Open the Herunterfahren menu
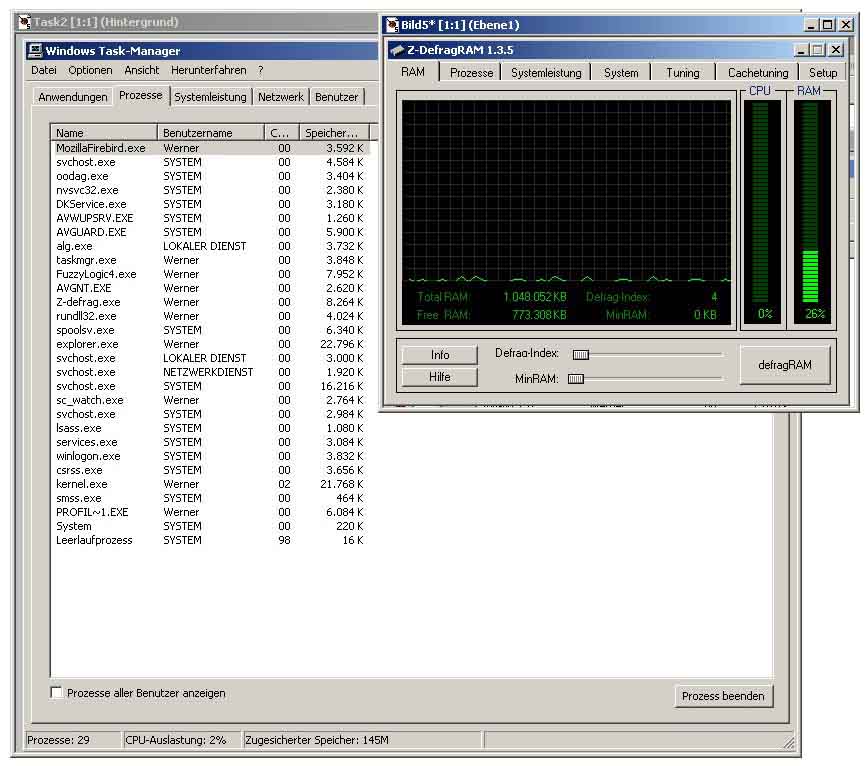Image resolution: width=868 pixels, height=766 pixels. pos(208,71)
